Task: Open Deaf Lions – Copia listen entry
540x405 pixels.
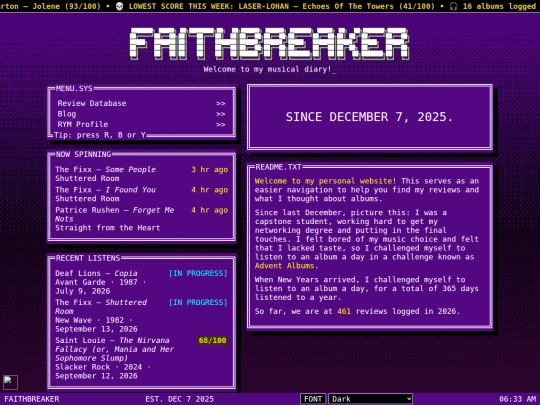Action: click(141, 282)
